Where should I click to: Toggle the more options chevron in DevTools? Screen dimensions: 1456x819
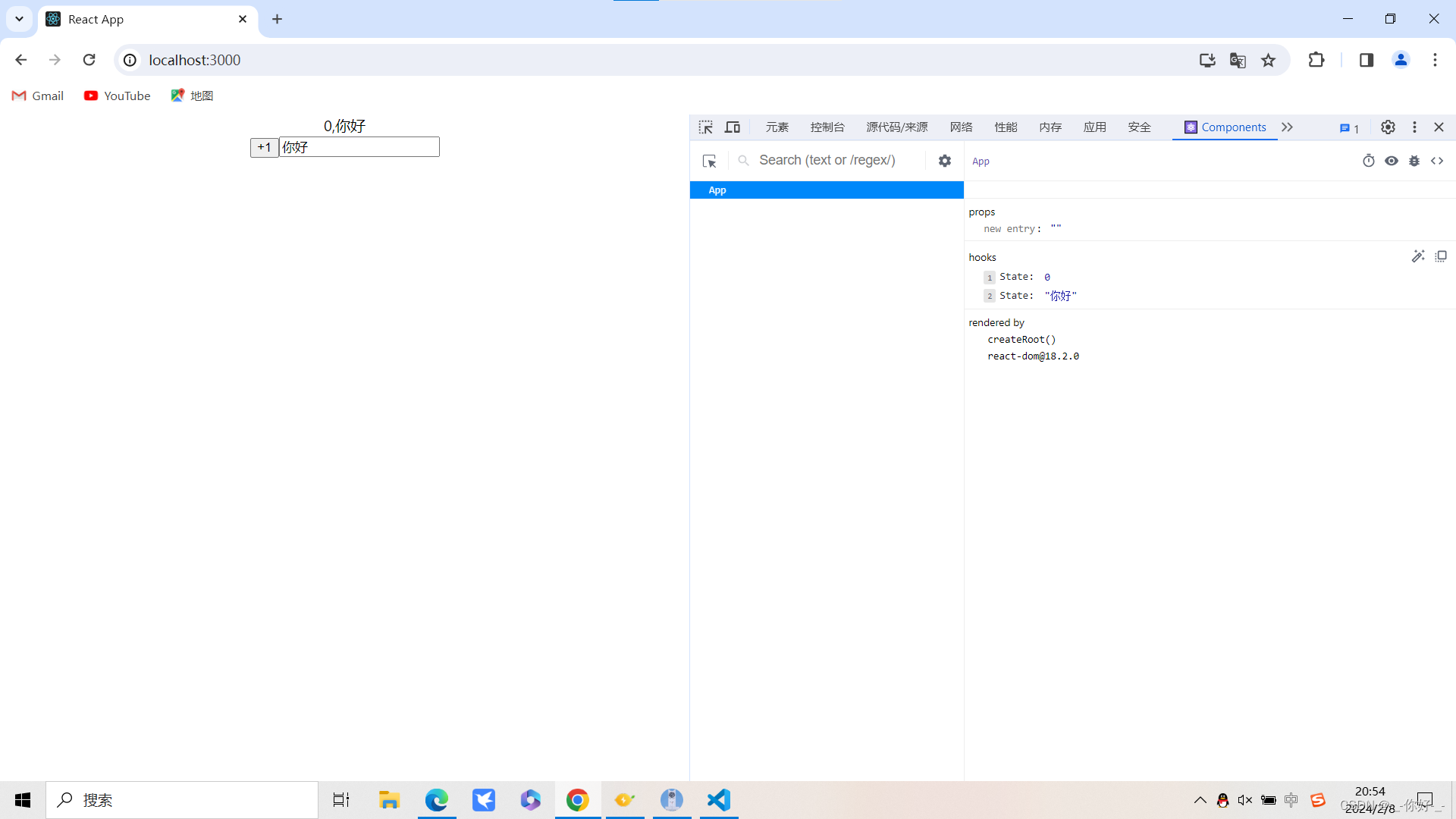(x=1288, y=127)
